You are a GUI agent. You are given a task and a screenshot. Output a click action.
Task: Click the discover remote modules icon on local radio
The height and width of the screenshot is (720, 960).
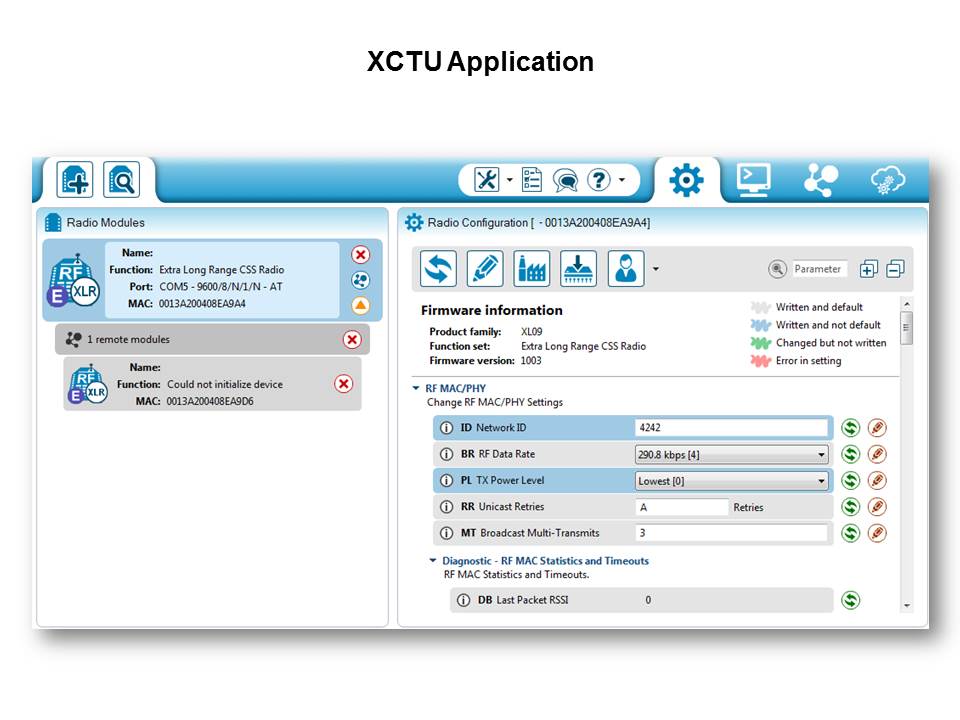pyautogui.click(x=361, y=280)
